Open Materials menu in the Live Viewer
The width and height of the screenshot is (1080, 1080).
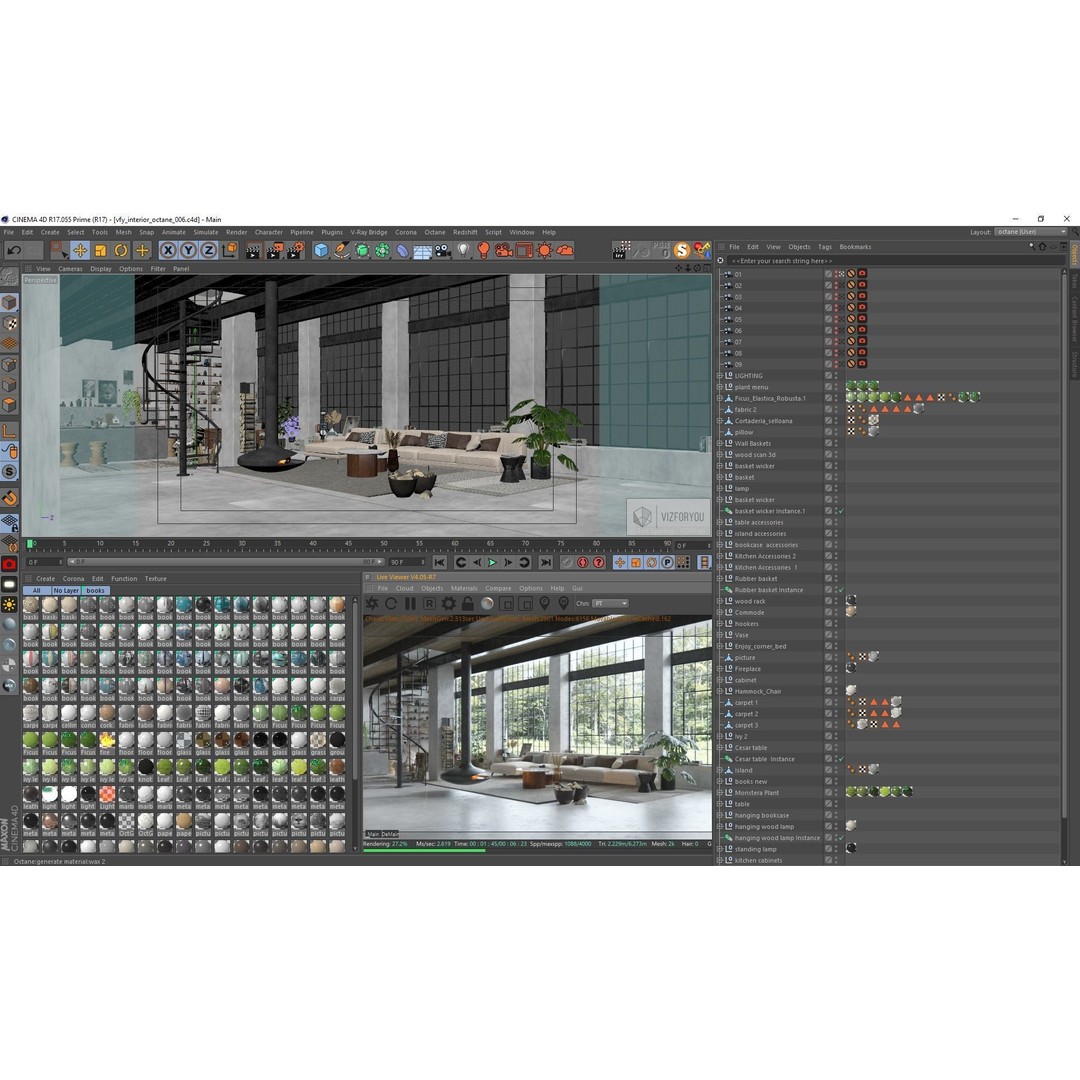pyautogui.click(x=464, y=589)
